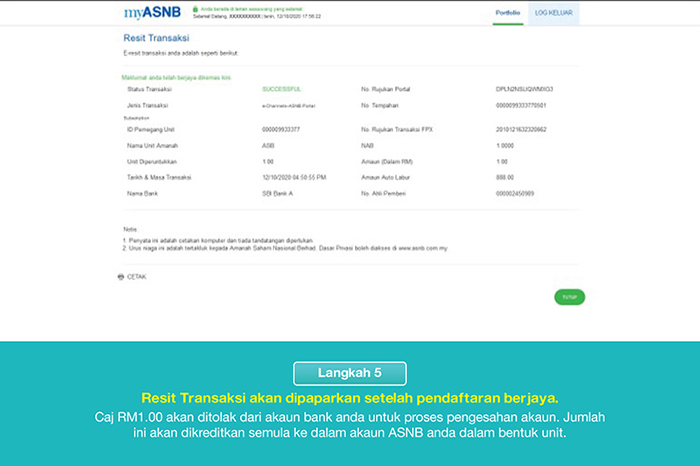700x466 pixels.
Task: Select the ID Pemegang Unit label
Action: coord(150,129)
